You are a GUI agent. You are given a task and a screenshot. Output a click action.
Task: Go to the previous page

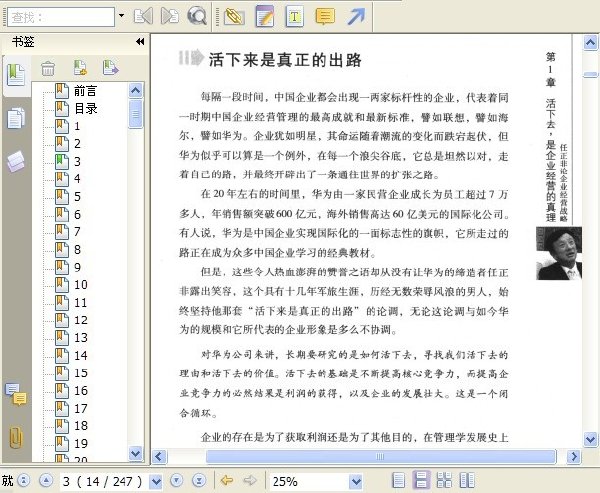(x=46, y=480)
